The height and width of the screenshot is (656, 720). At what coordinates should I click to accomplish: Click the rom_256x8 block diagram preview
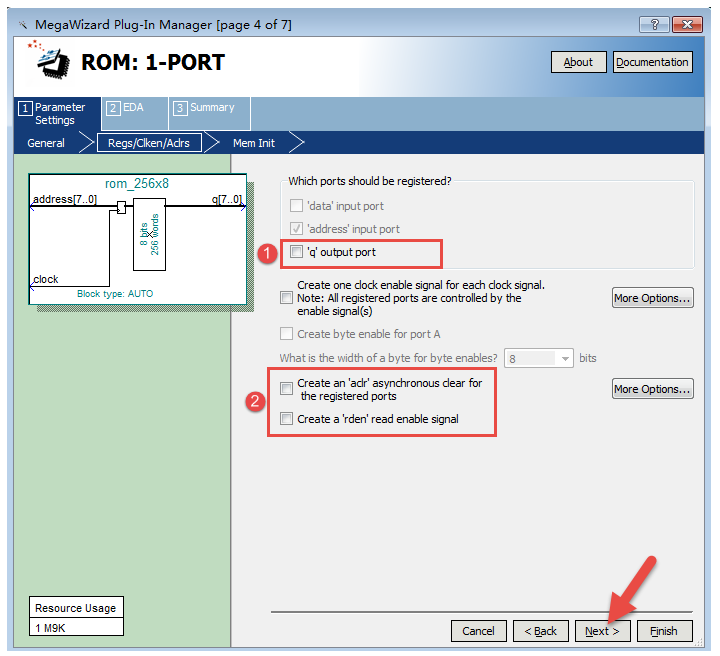[x=137, y=238]
